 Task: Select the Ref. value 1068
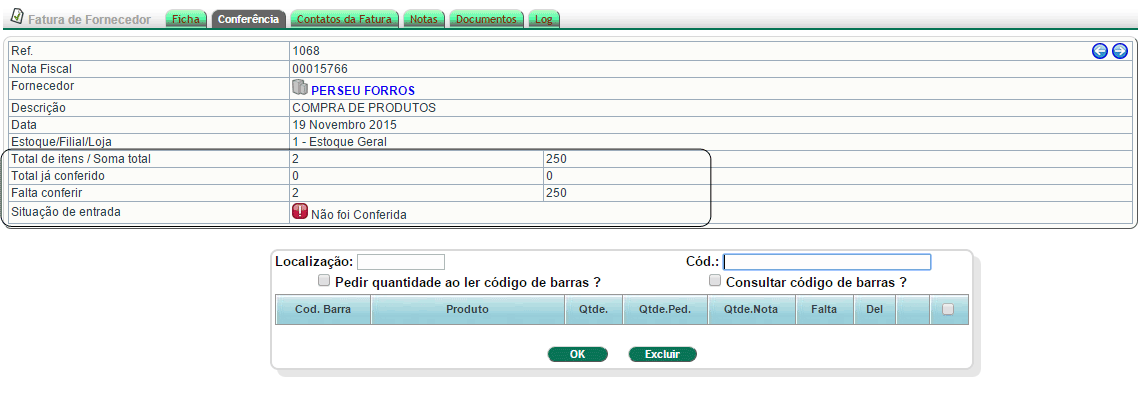(305, 51)
